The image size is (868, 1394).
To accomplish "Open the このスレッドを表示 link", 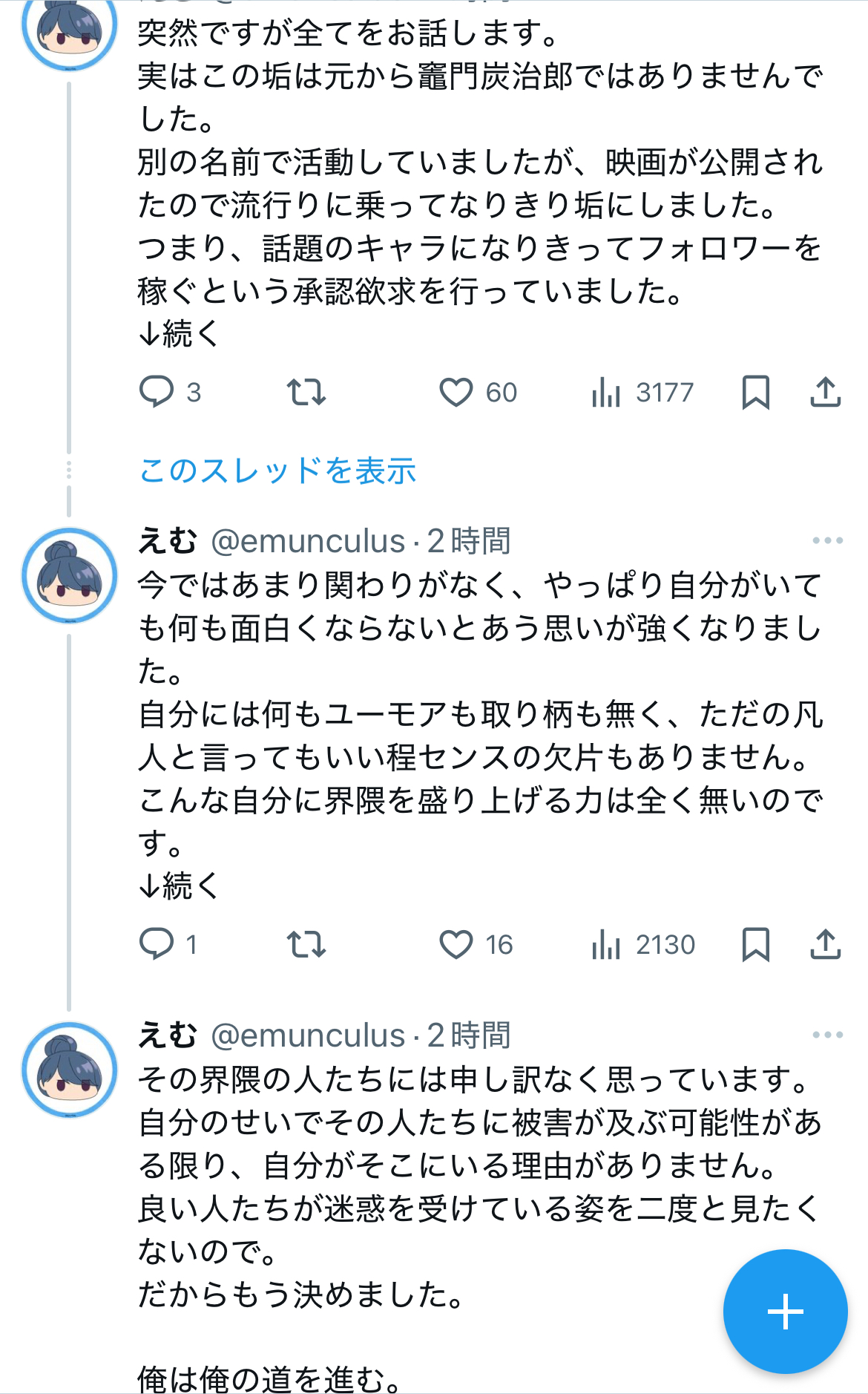I will point(277,471).
